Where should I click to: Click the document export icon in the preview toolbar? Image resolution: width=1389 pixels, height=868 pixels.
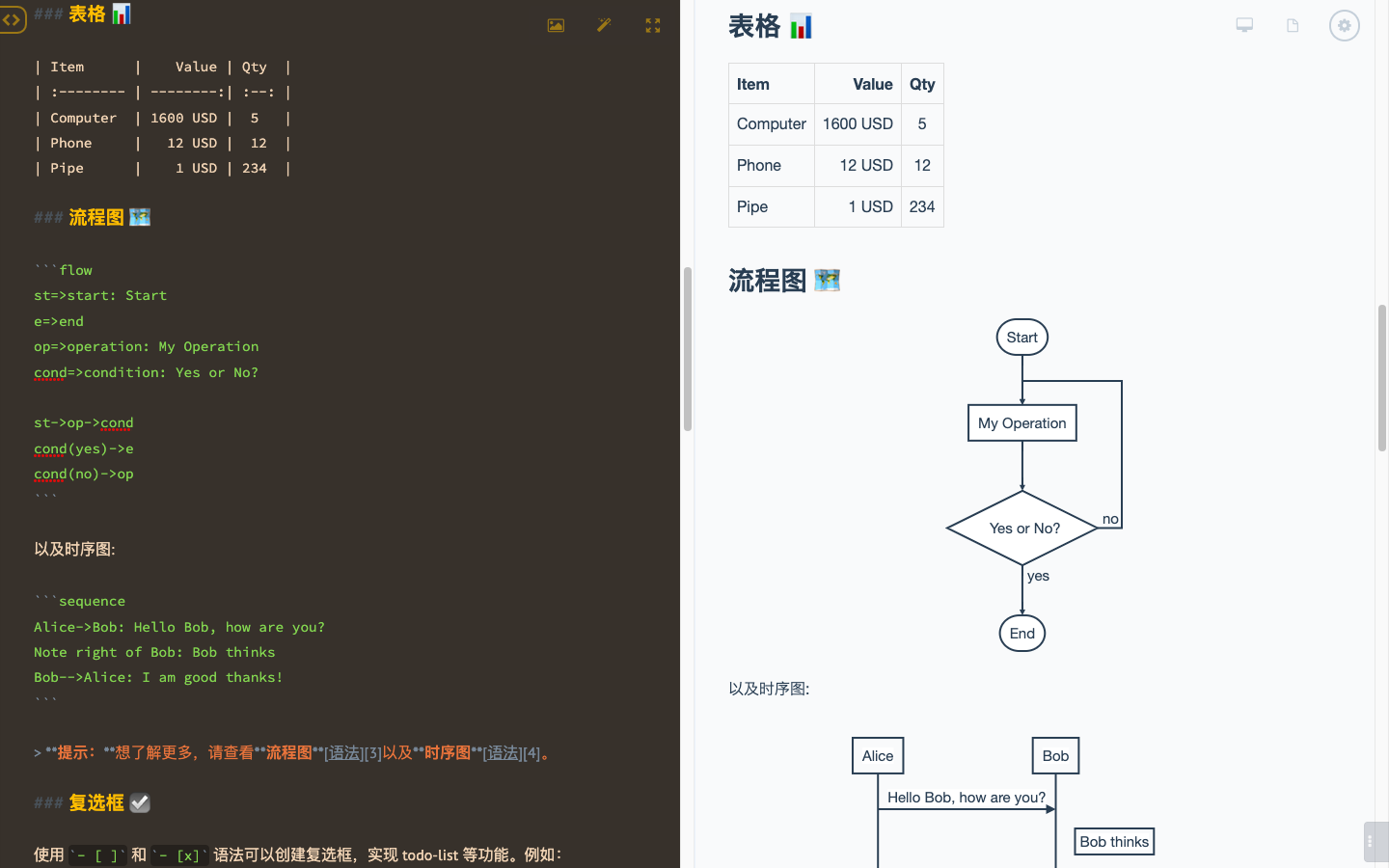(1293, 26)
